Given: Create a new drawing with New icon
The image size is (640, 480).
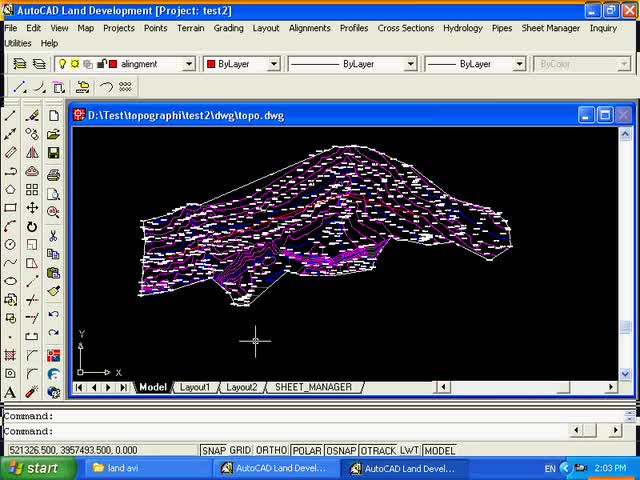Looking at the screenshot, I should coord(53,116).
